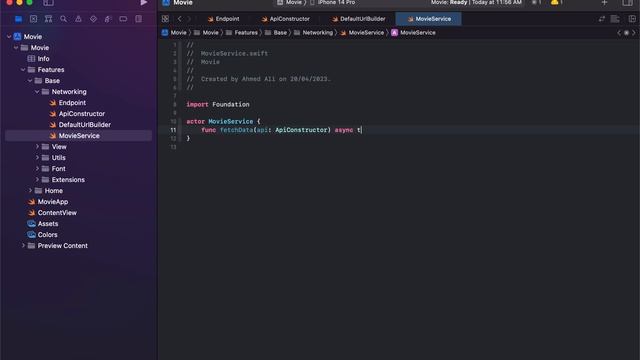Toggle code review changes icon

pyautogui.click(x=602, y=19)
